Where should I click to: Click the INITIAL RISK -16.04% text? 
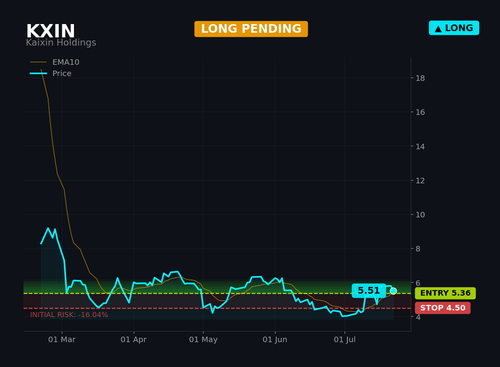[x=69, y=315]
